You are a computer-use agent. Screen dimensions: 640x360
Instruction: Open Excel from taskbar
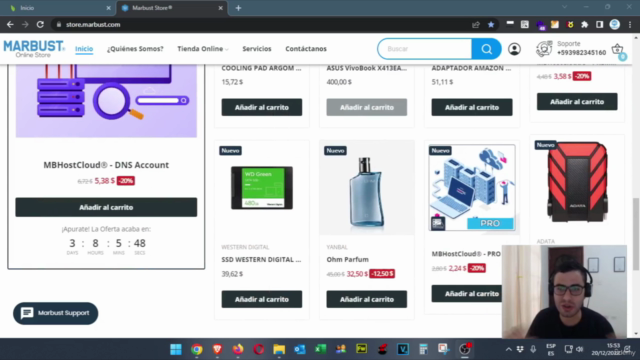320,349
